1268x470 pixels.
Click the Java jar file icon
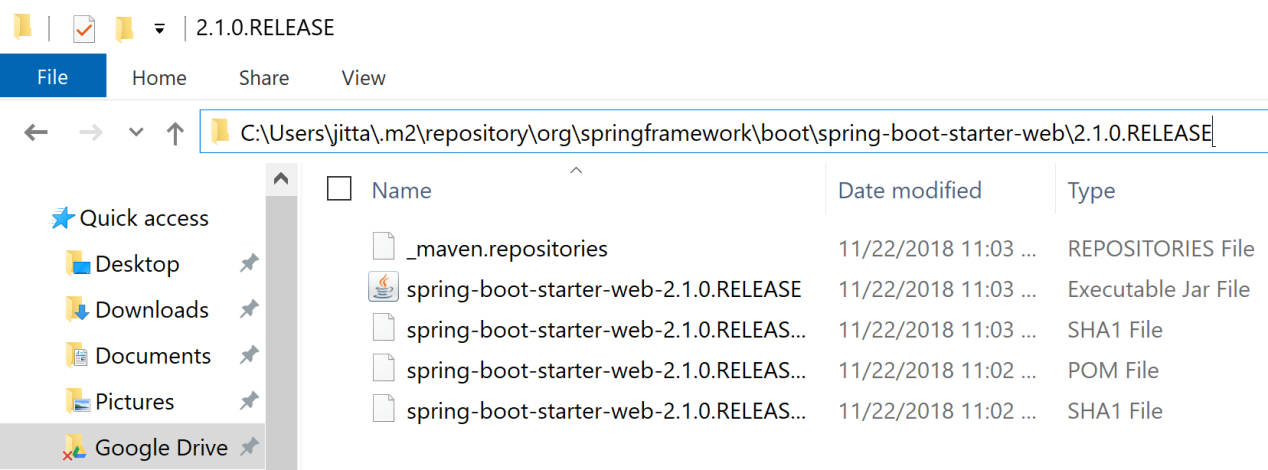383,289
